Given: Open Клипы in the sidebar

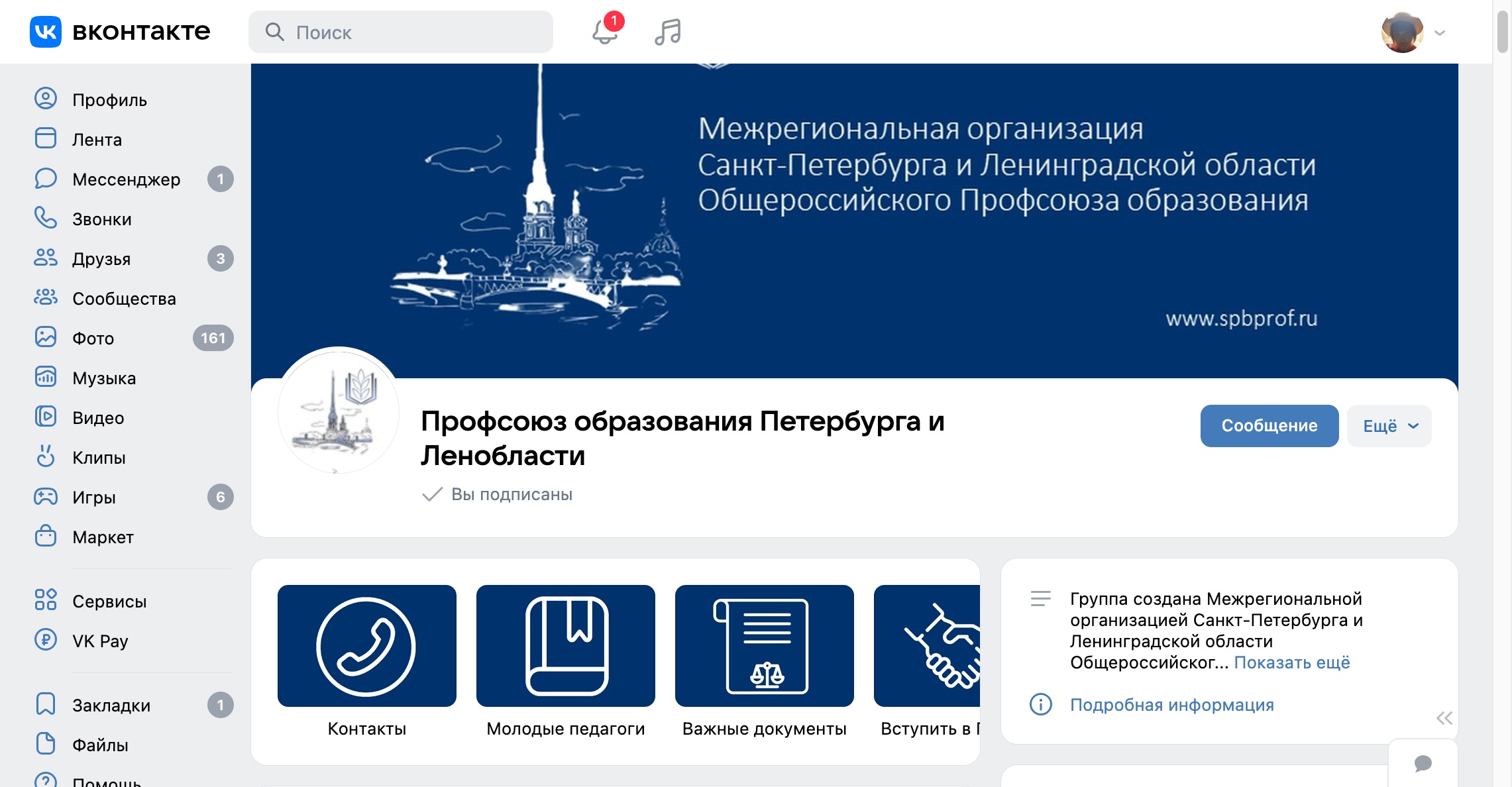Looking at the screenshot, I should (x=99, y=458).
